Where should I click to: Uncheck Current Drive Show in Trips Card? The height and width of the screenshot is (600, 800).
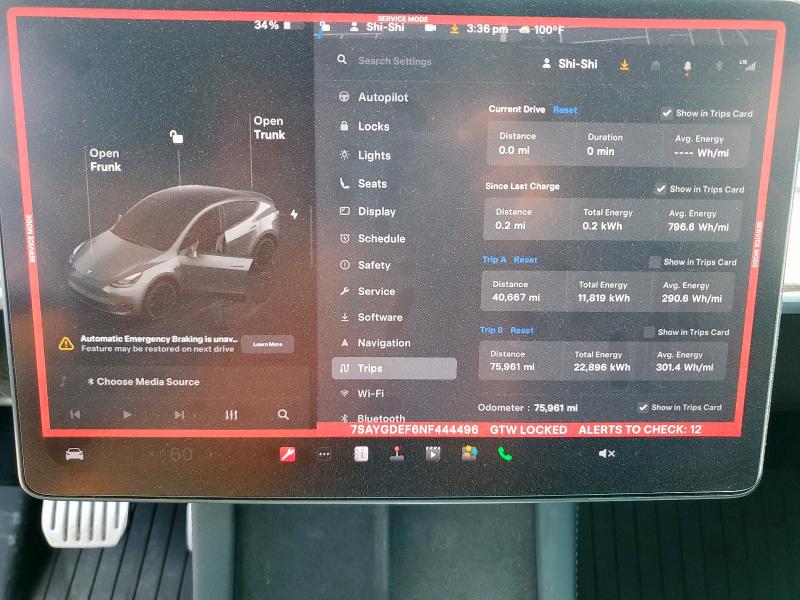pos(666,113)
